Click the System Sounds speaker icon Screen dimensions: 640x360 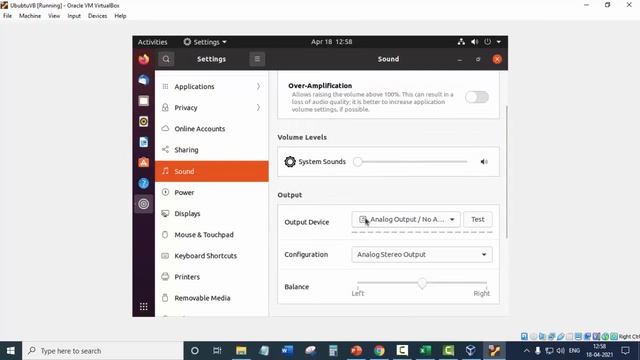(x=484, y=162)
